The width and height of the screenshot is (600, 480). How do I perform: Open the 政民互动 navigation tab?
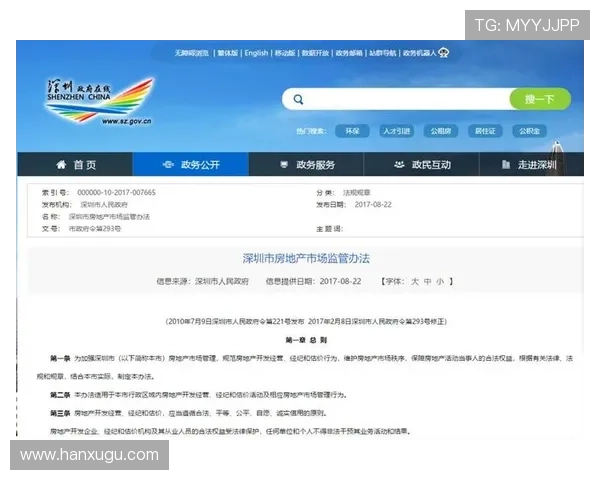(x=421, y=165)
